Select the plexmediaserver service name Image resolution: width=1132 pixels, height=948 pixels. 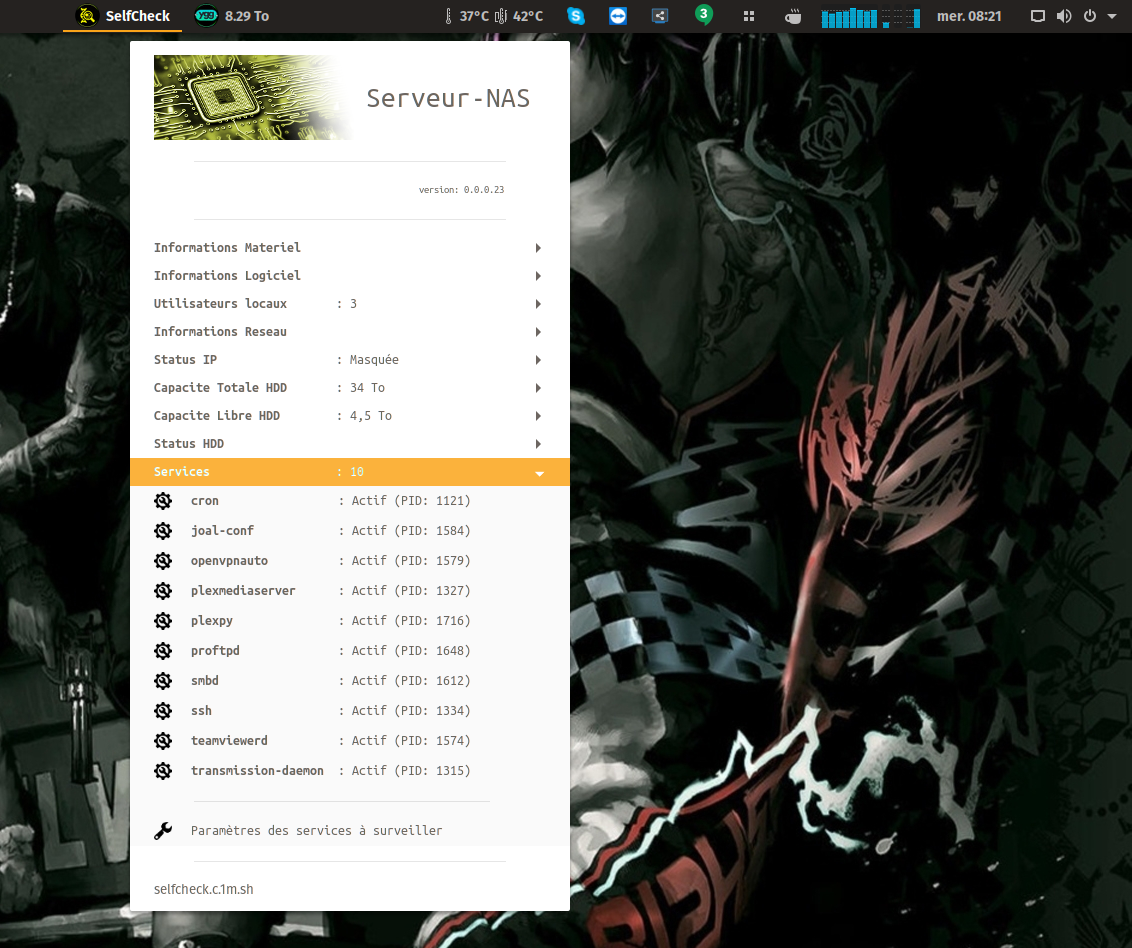[243, 591]
